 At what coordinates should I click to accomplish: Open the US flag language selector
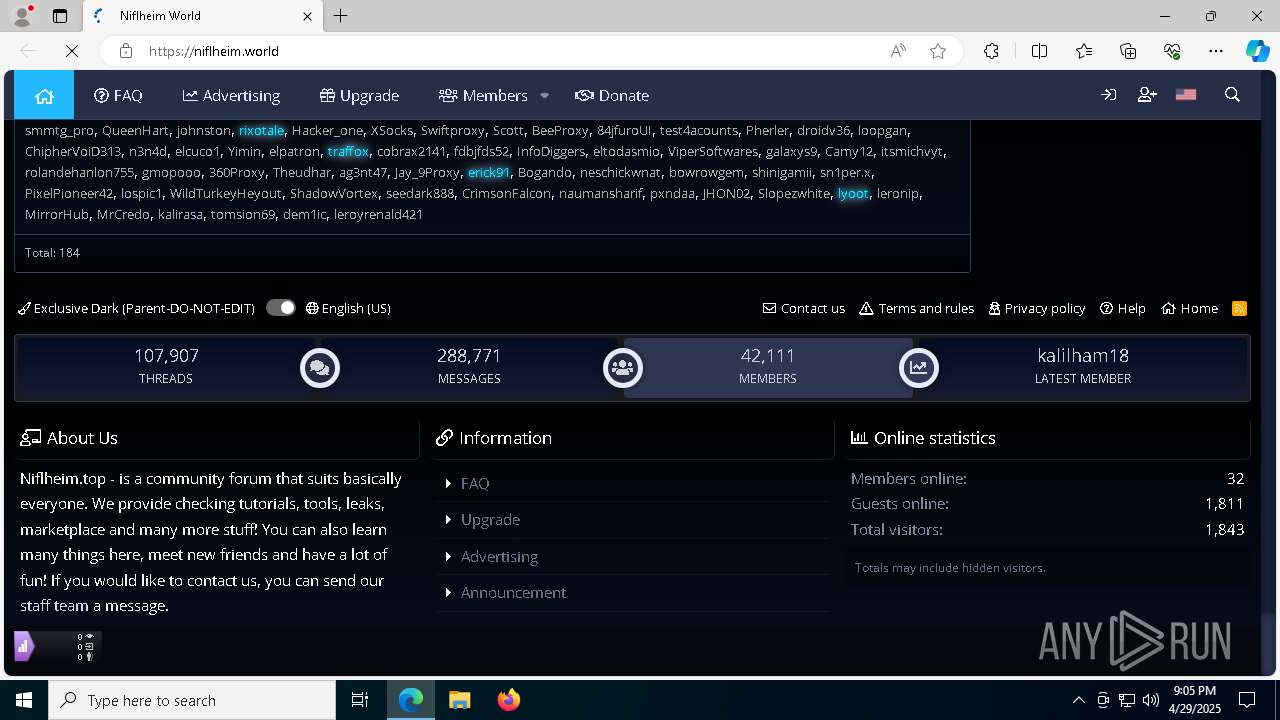point(1186,95)
